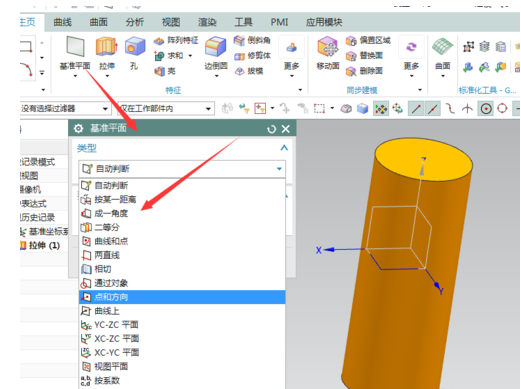Click the Datum Plane (基准平面) icon

coord(75,46)
